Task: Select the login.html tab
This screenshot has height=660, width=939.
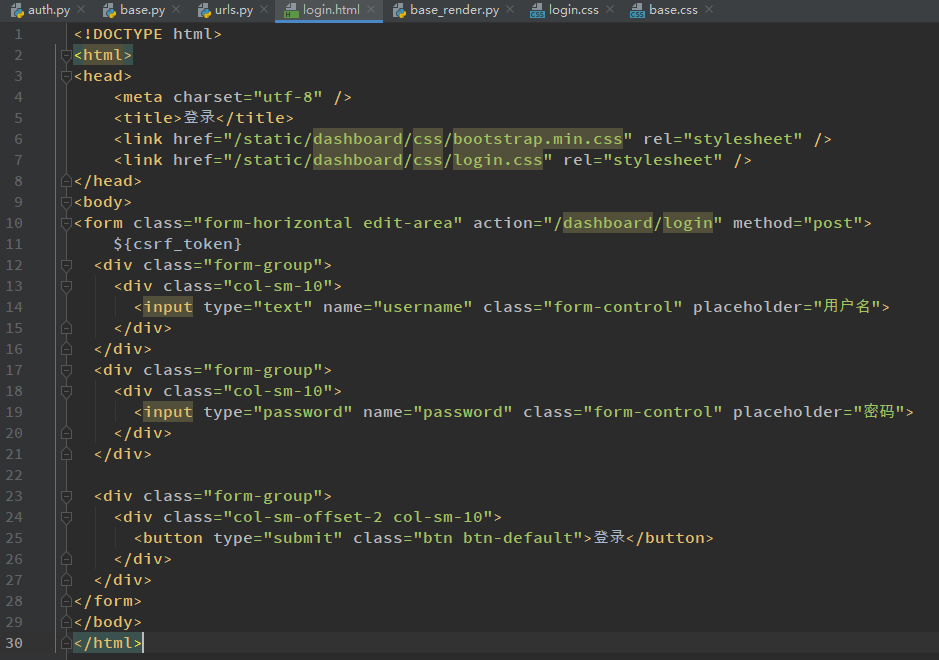Action: (331, 10)
